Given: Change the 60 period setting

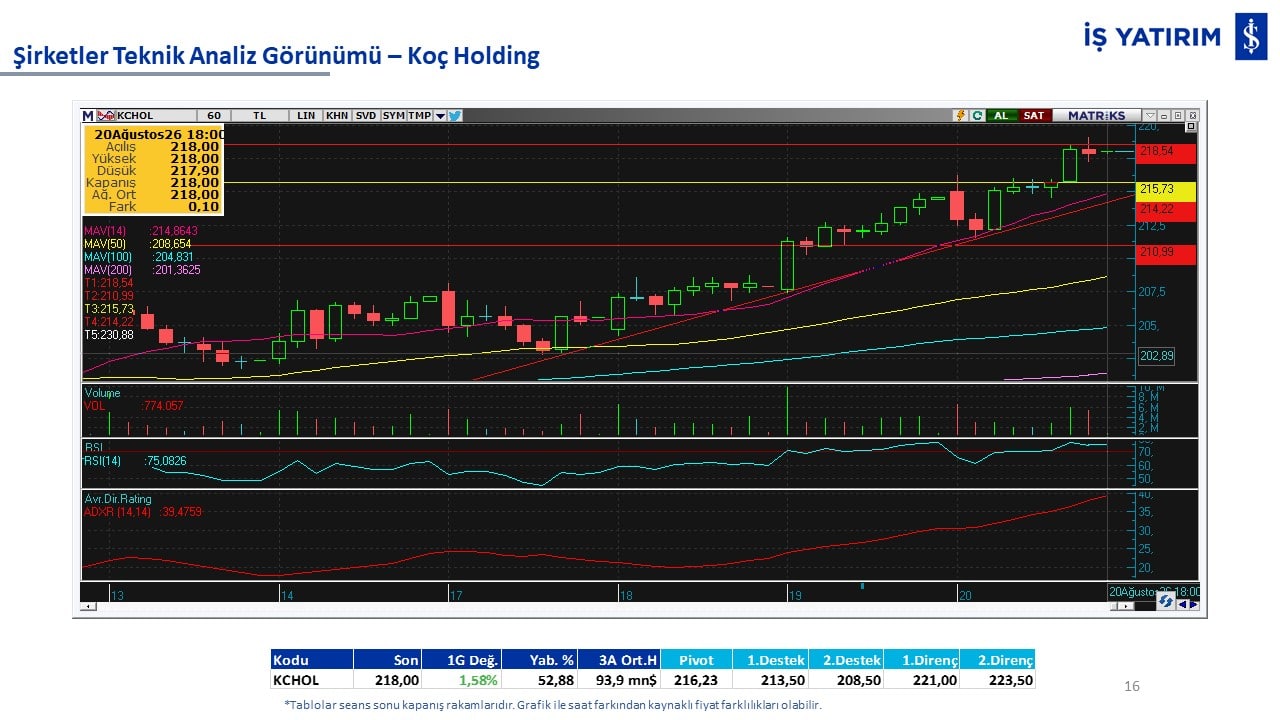Looking at the screenshot, I should click(x=214, y=115).
